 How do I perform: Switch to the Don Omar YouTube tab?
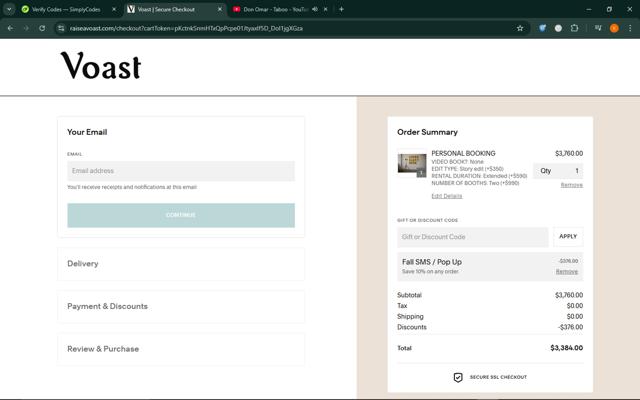(276, 9)
